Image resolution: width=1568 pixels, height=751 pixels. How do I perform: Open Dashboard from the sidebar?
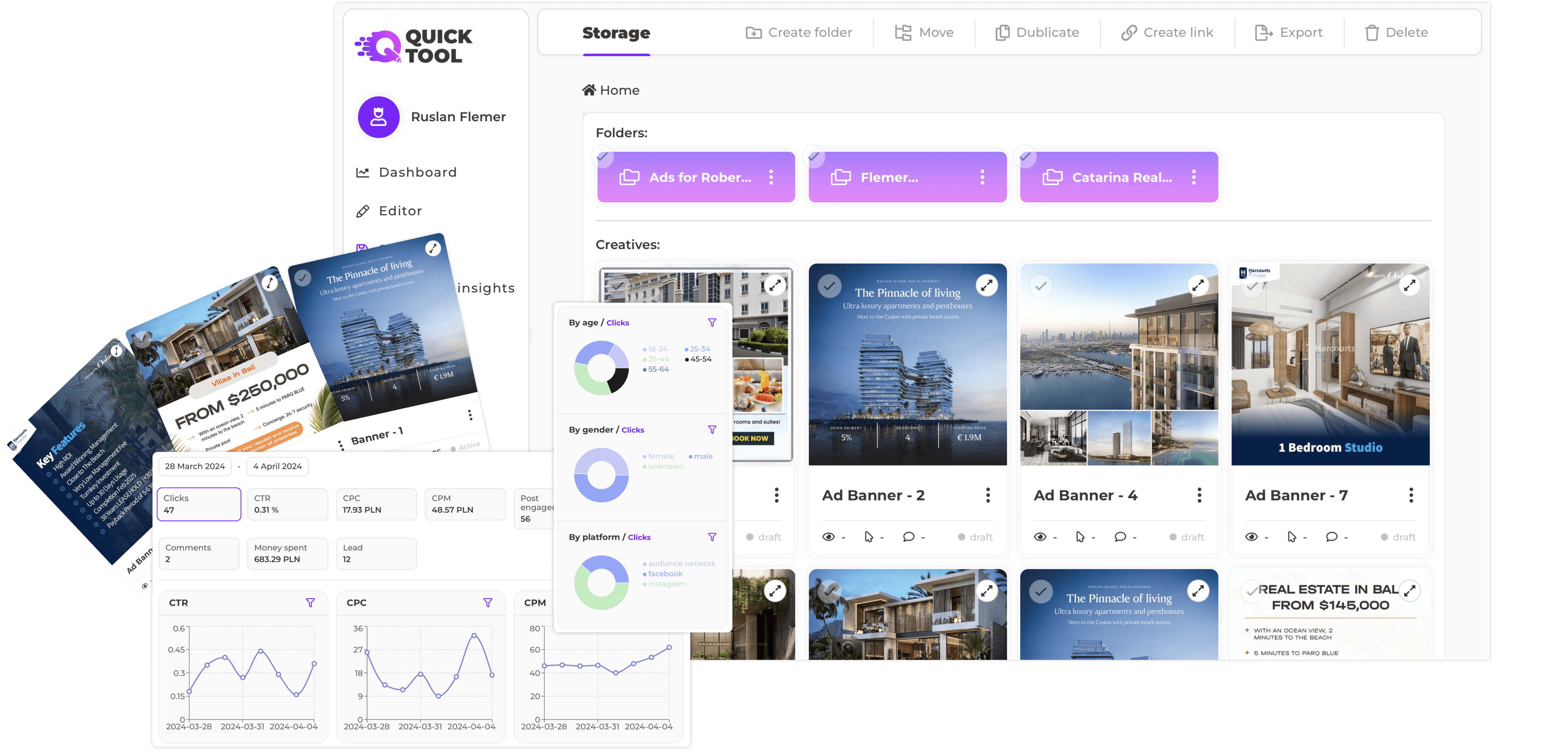tap(407, 172)
